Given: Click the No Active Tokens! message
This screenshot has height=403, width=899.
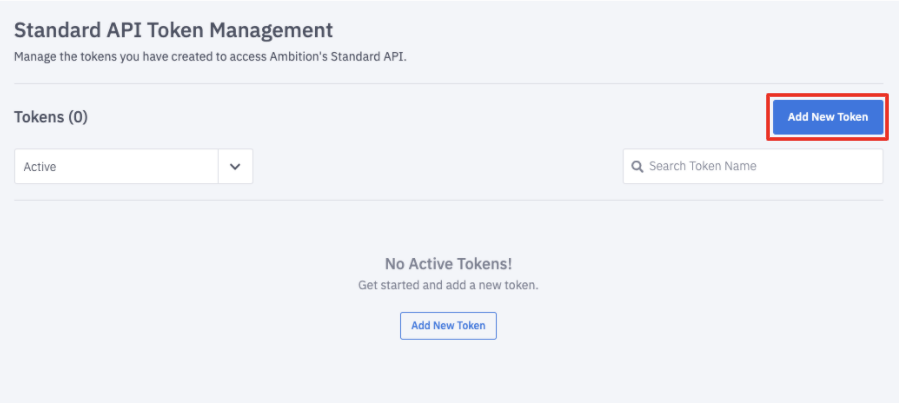Looking at the screenshot, I should click(x=448, y=264).
